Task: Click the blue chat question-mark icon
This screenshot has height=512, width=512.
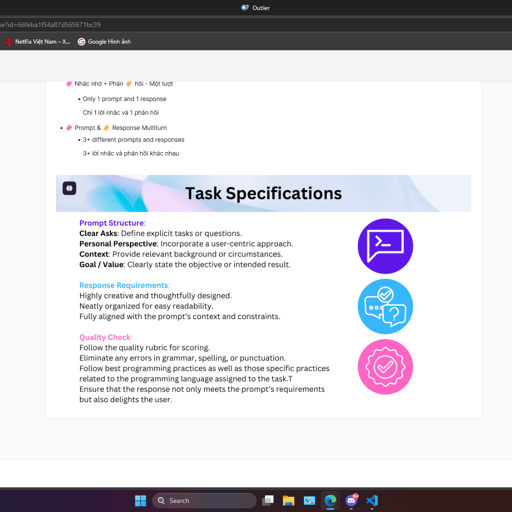Action: pyautogui.click(x=385, y=306)
